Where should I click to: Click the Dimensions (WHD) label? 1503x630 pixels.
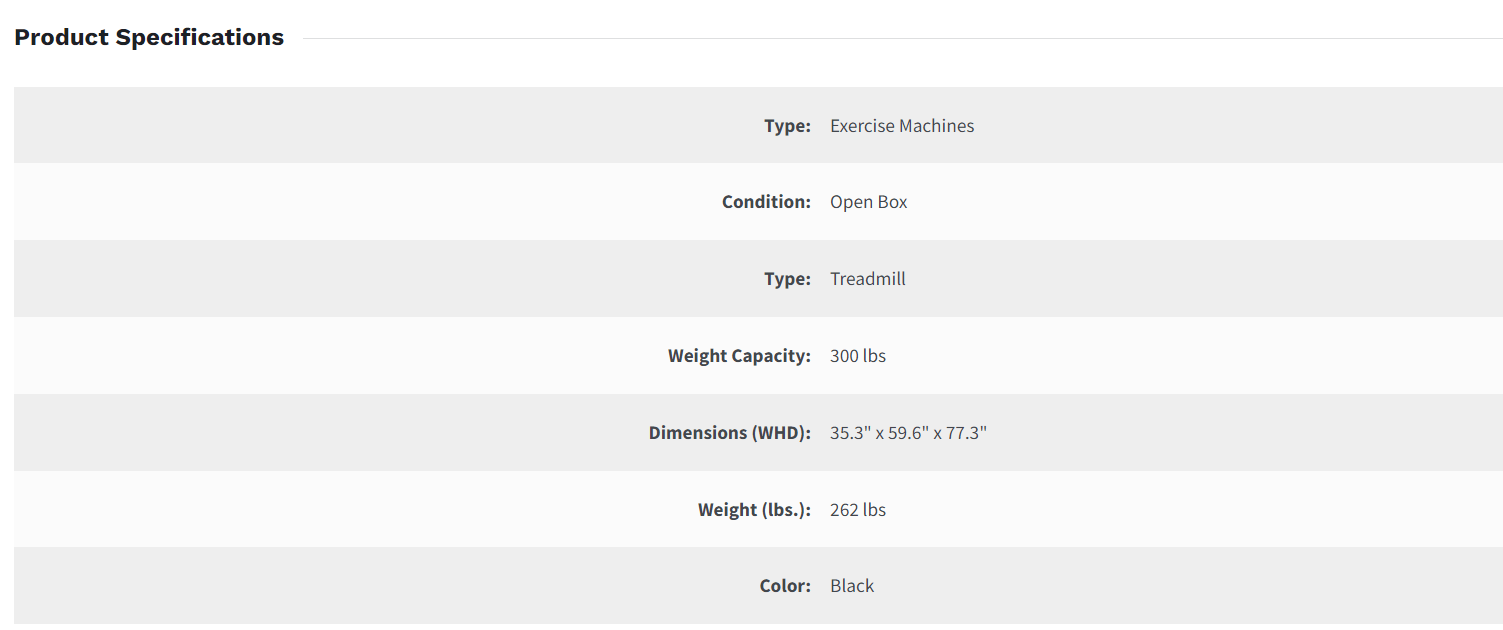point(729,433)
